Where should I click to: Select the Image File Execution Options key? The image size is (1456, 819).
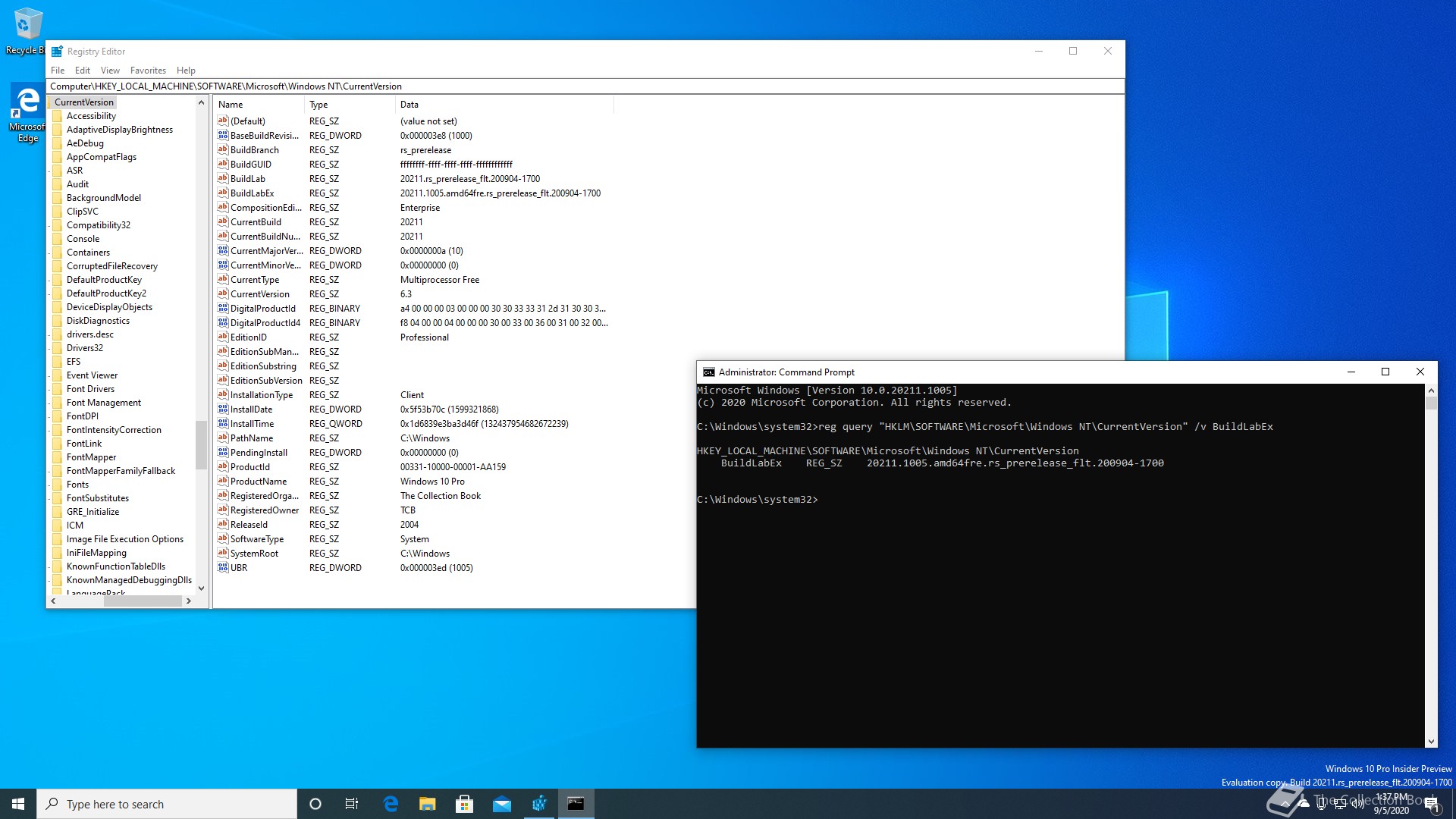click(x=125, y=539)
